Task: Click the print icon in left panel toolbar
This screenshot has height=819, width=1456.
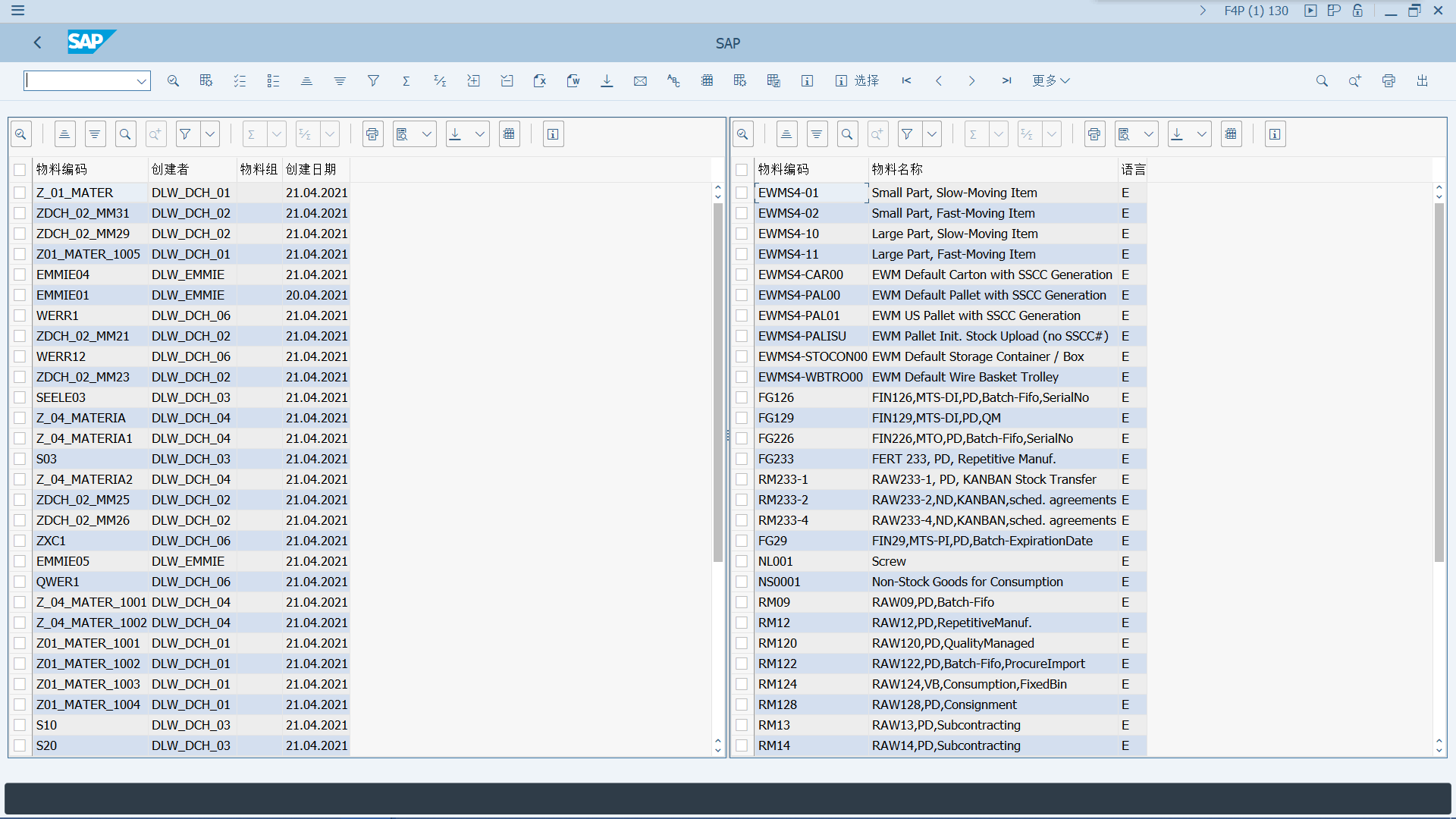Action: click(x=372, y=134)
